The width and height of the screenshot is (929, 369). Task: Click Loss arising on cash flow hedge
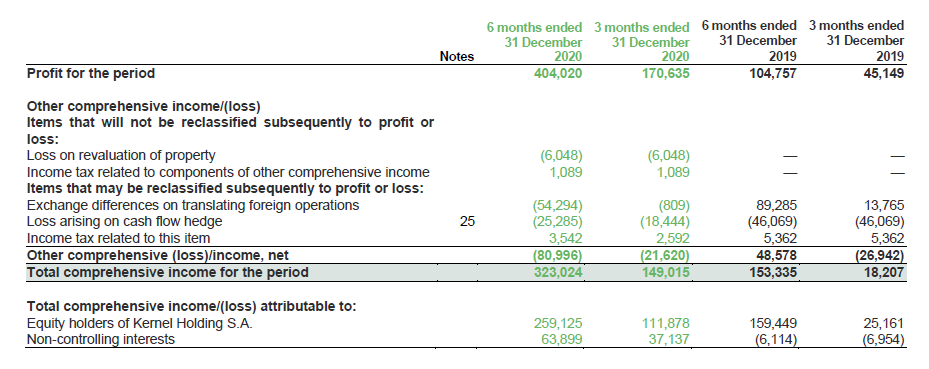124,222
